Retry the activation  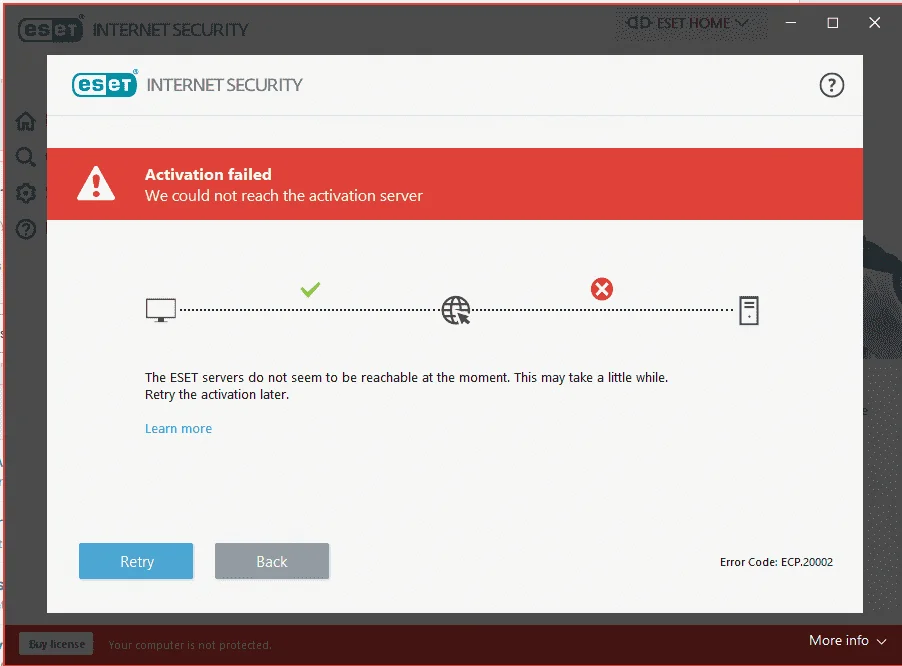click(136, 561)
